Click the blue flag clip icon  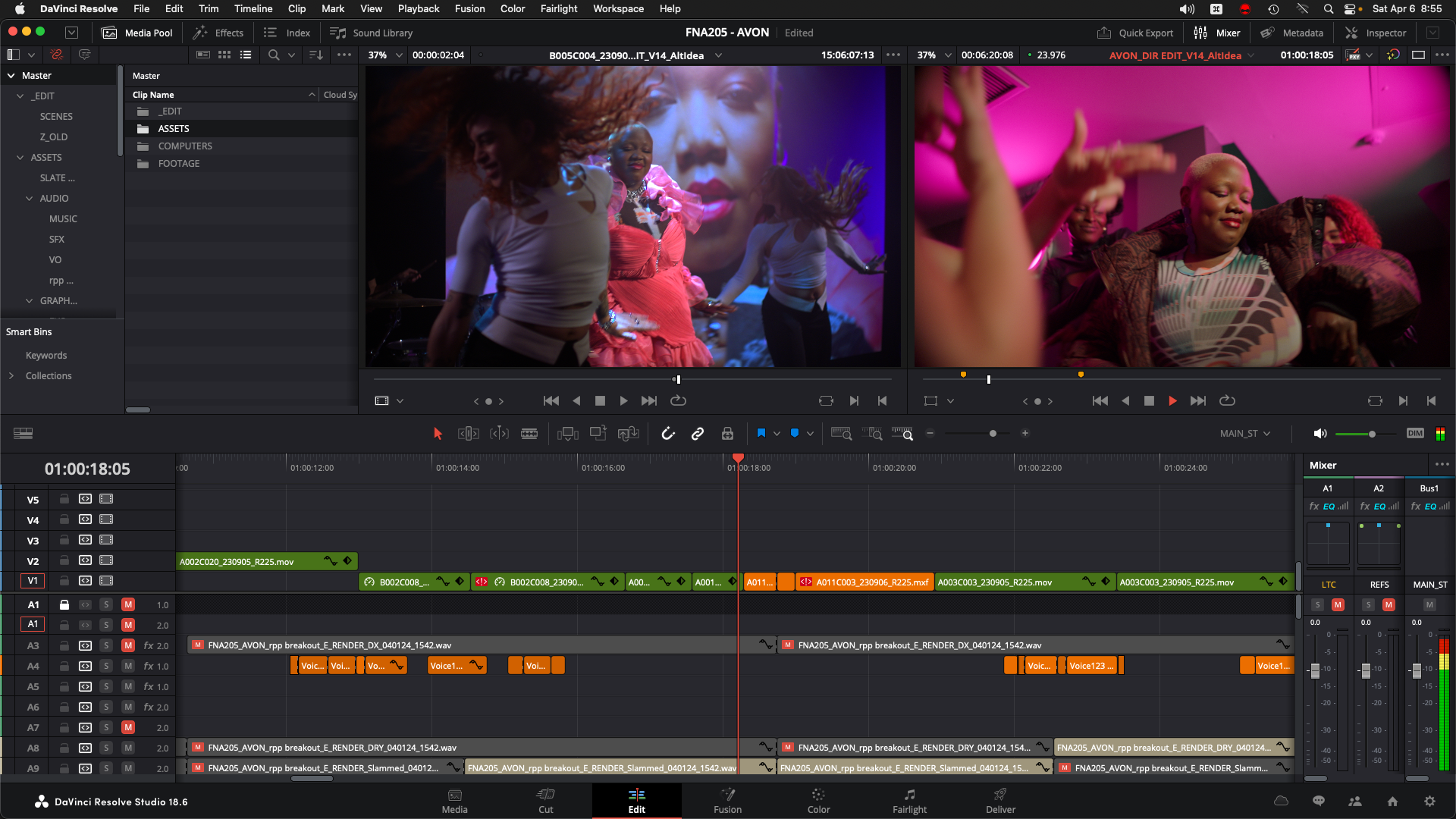coord(761,433)
